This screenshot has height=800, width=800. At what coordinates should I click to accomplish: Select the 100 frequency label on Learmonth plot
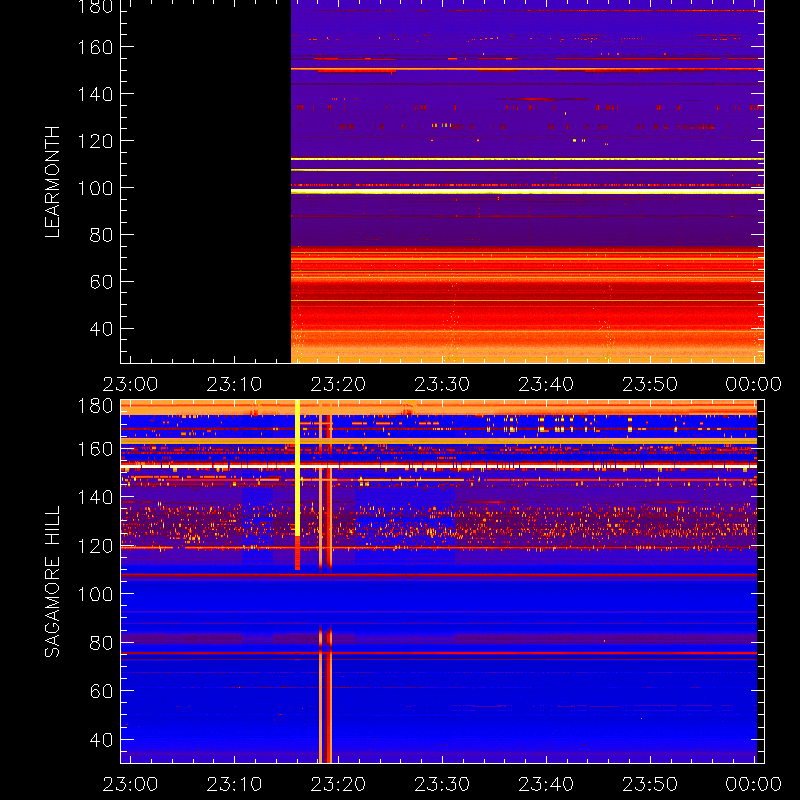point(95,188)
